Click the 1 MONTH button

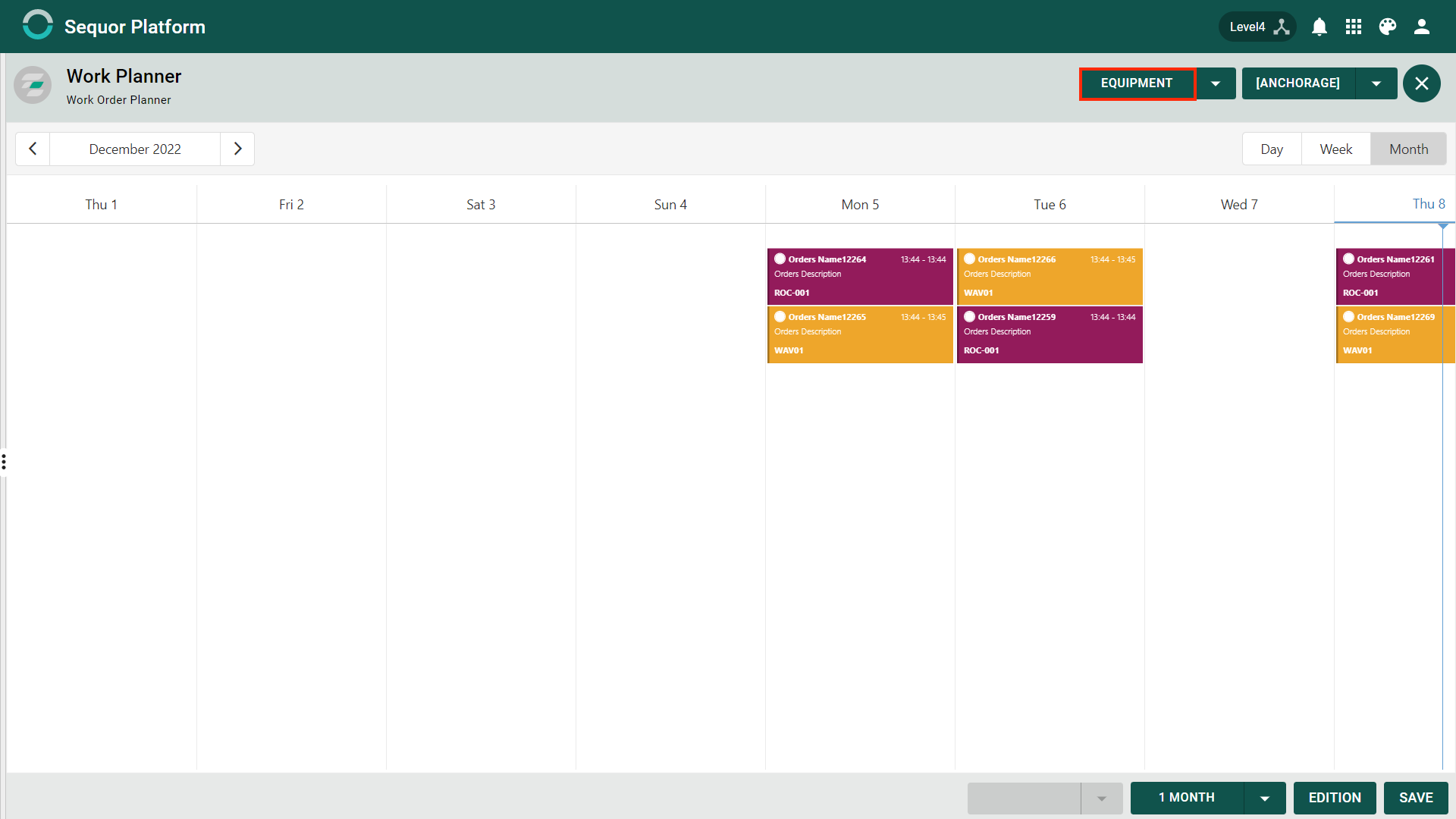tap(1187, 798)
